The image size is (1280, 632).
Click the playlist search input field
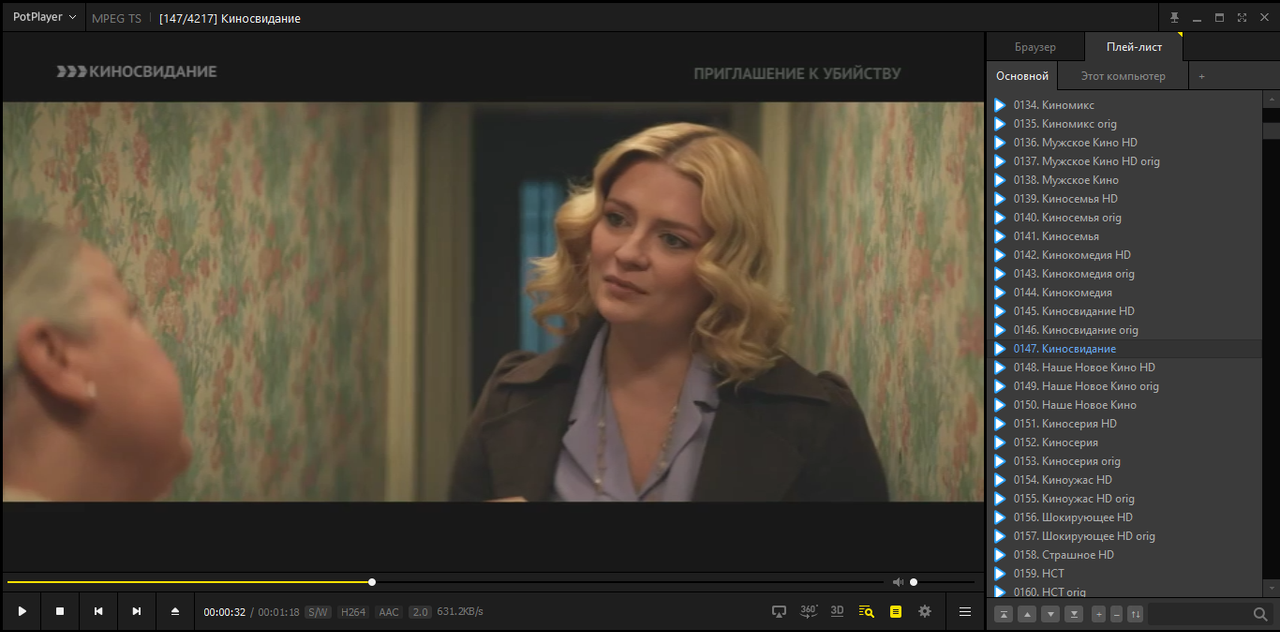click(x=1198, y=614)
